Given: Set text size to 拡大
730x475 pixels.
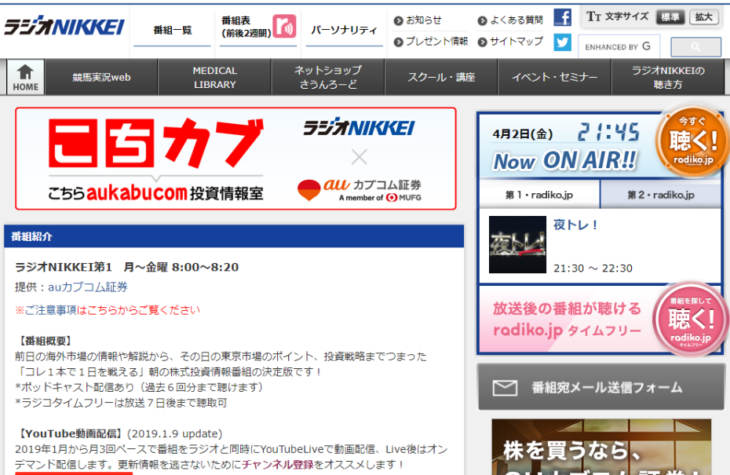Looking at the screenshot, I should [x=704, y=17].
